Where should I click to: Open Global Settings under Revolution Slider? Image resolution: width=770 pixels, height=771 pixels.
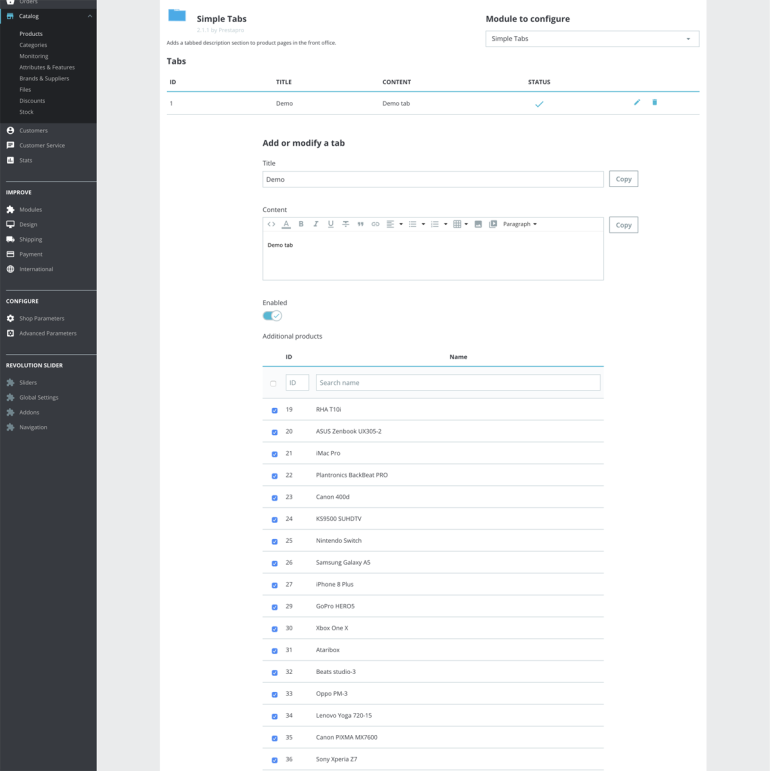(39, 397)
